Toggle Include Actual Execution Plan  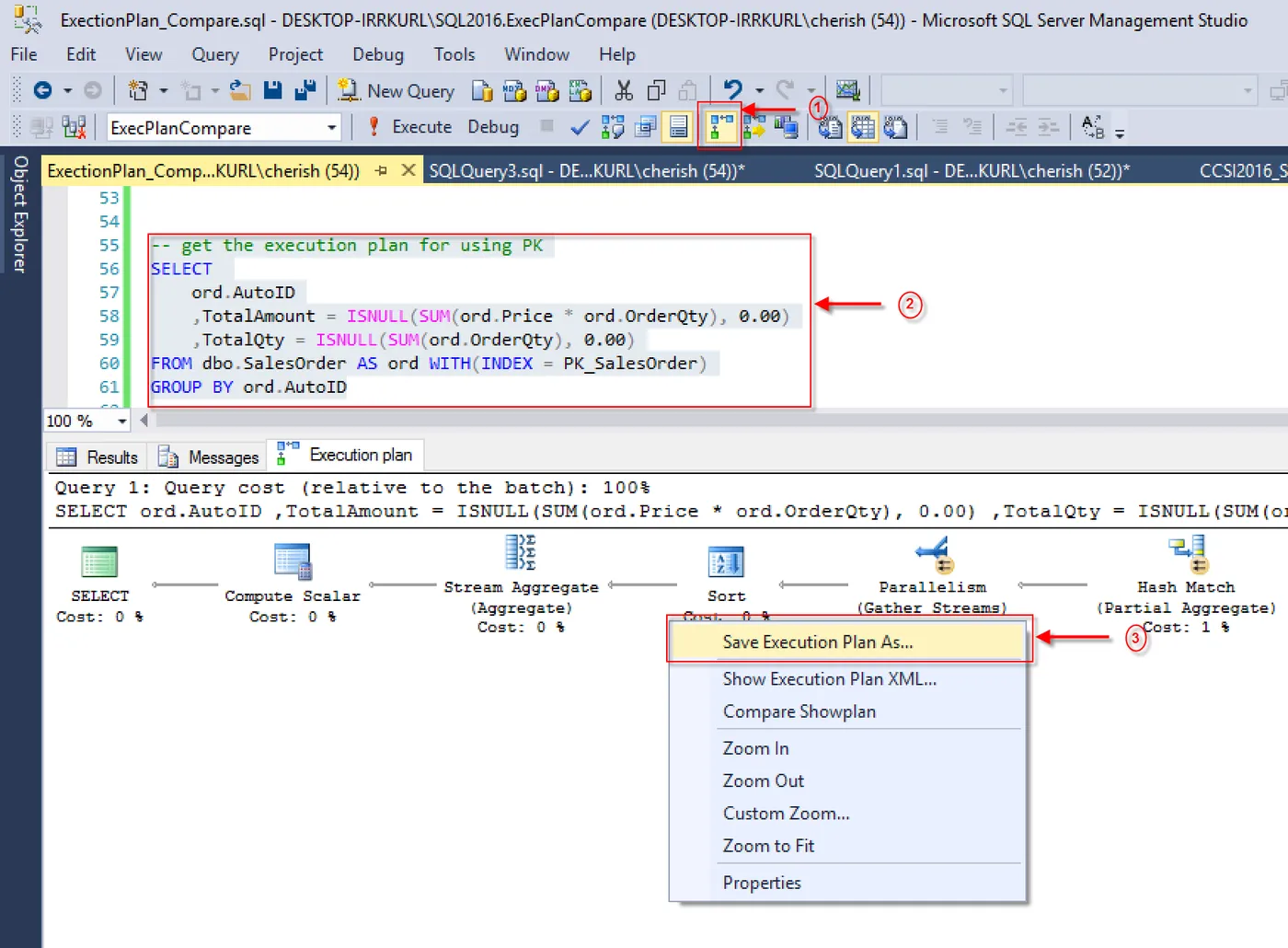tap(720, 127)
